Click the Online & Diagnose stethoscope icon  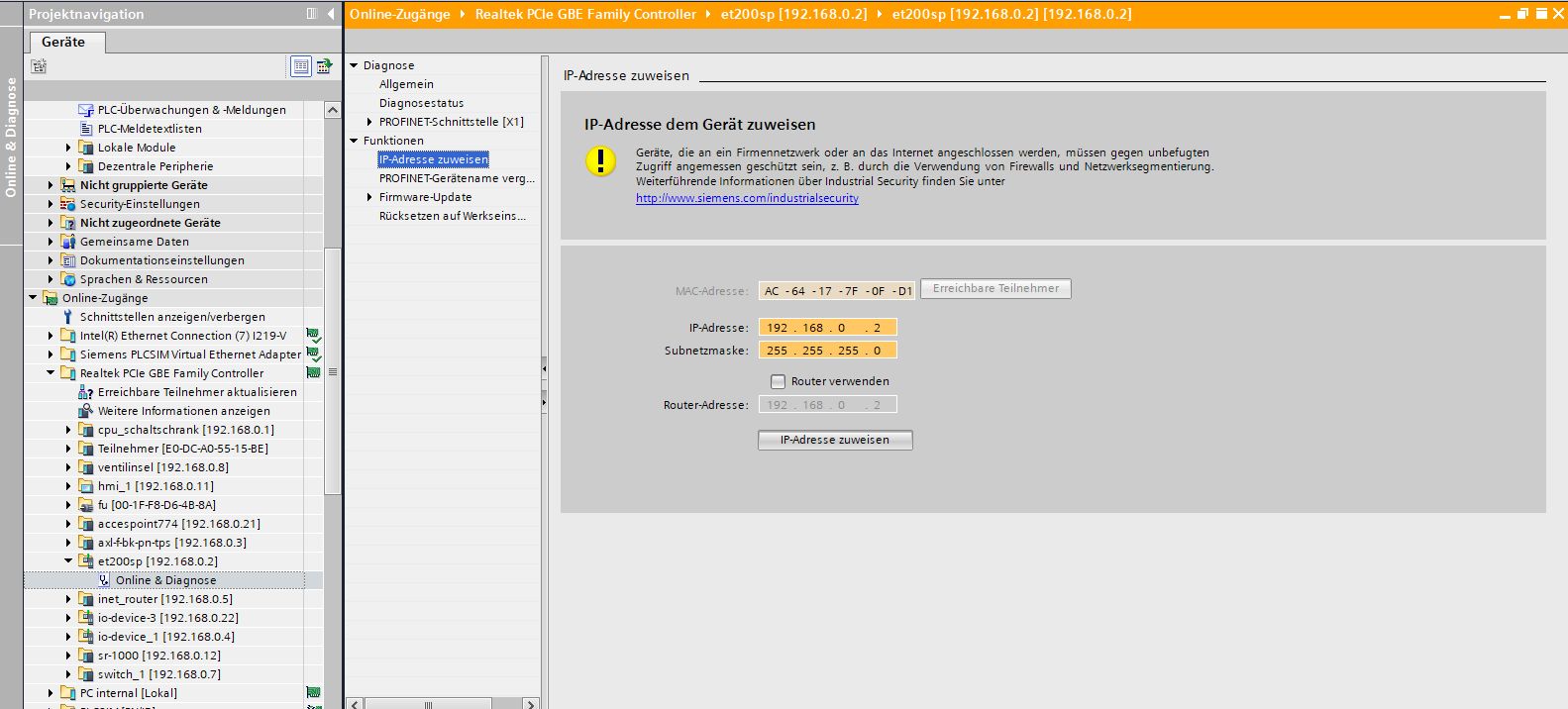pyautogui.click(x=104, y=580)
